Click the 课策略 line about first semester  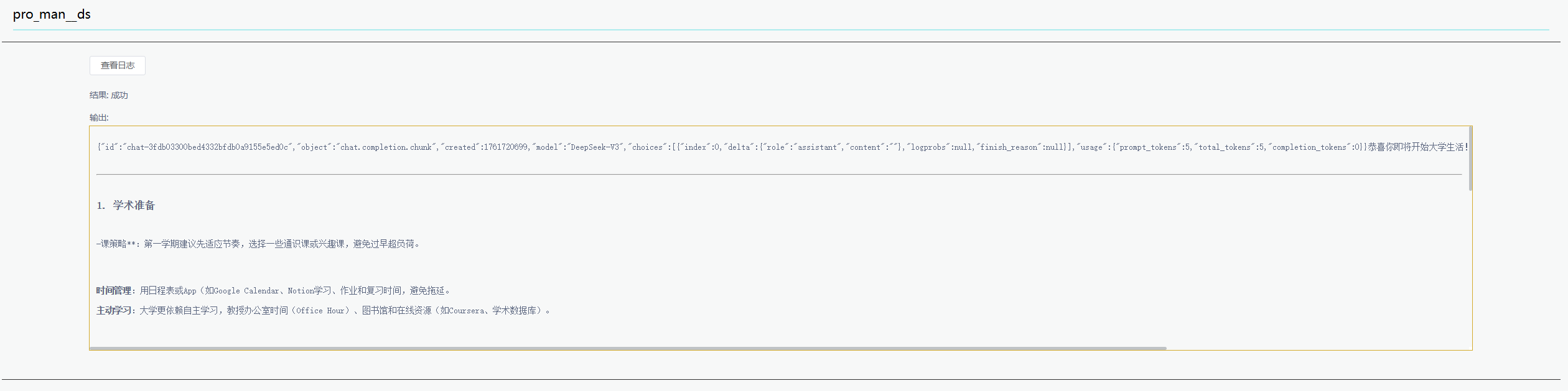258,244
